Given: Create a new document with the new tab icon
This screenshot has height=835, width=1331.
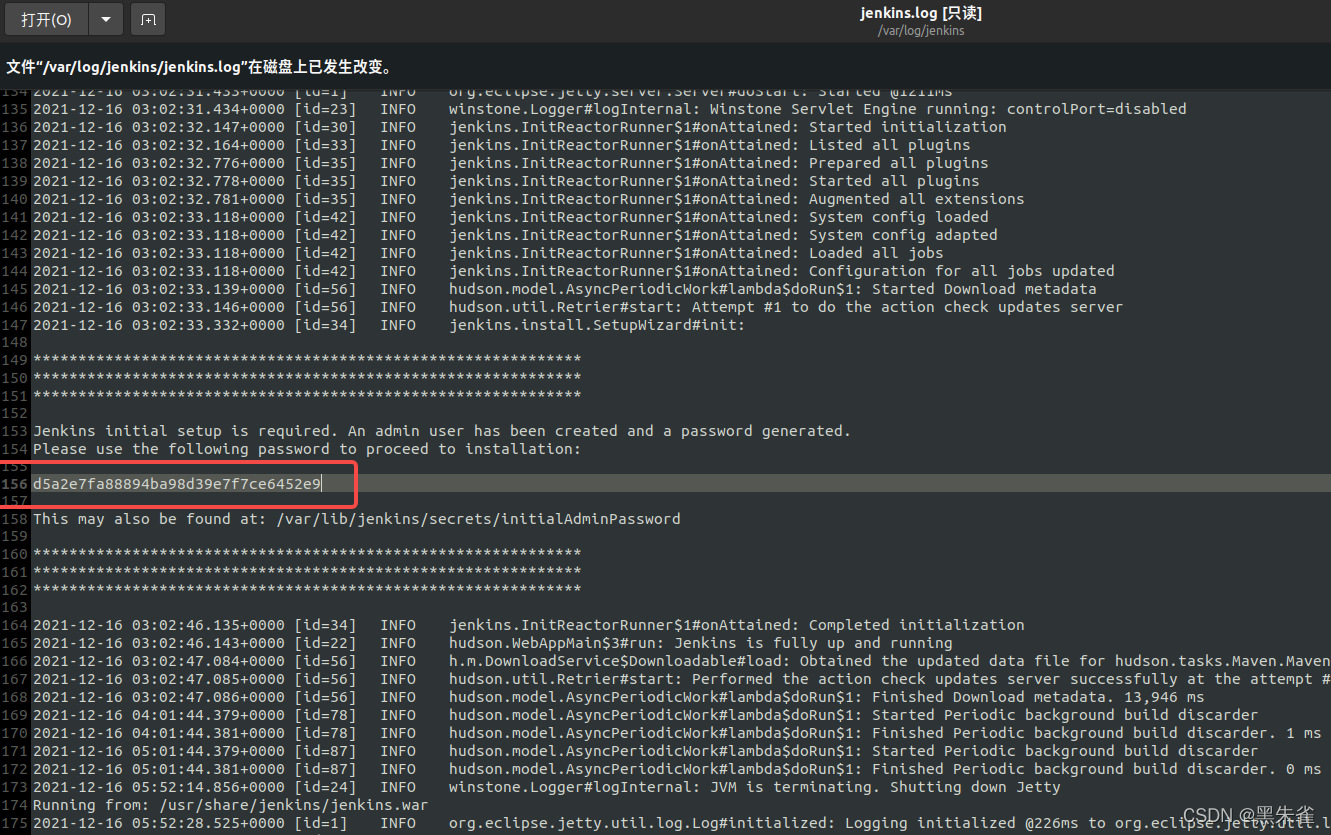Looking at the screenshot, I should click(148, 19).
